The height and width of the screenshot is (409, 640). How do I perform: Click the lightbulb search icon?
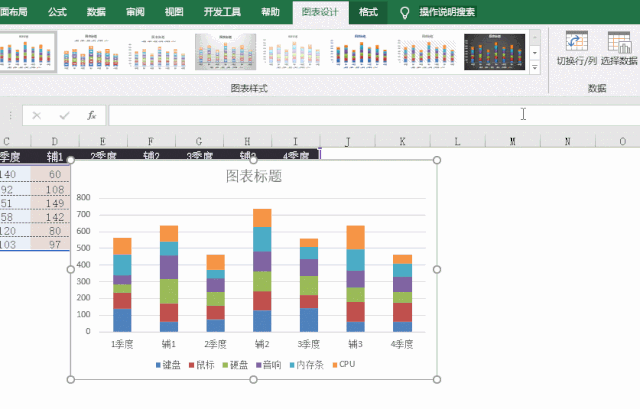[x=404, y=13]
